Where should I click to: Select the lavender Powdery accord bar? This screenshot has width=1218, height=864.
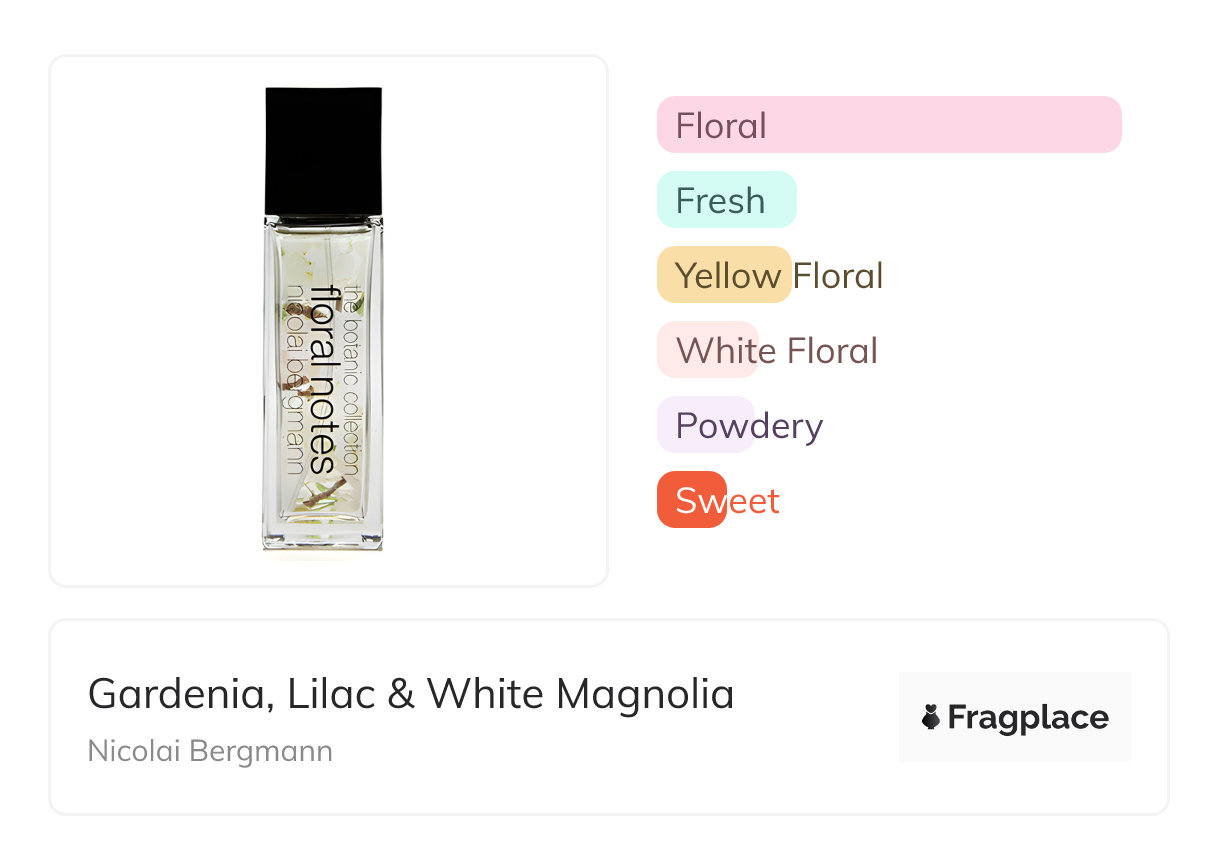point(706,425)
